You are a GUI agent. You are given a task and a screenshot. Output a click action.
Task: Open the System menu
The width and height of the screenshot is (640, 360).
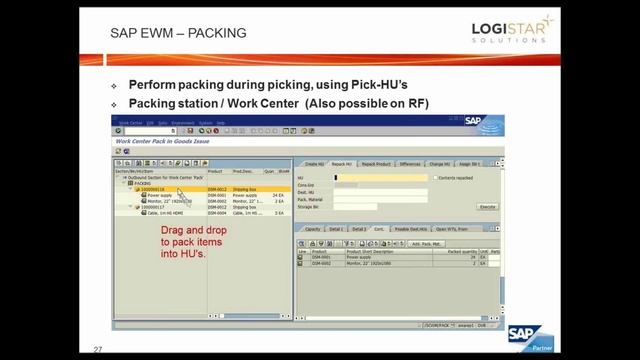tap(205, 123)
